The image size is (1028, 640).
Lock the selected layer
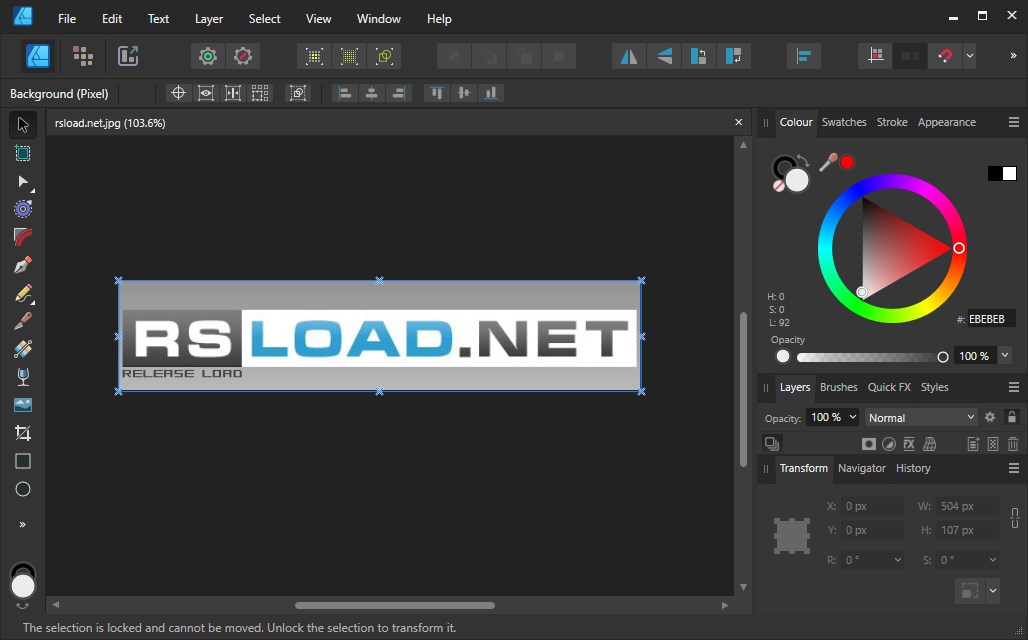click(1012, 417)
